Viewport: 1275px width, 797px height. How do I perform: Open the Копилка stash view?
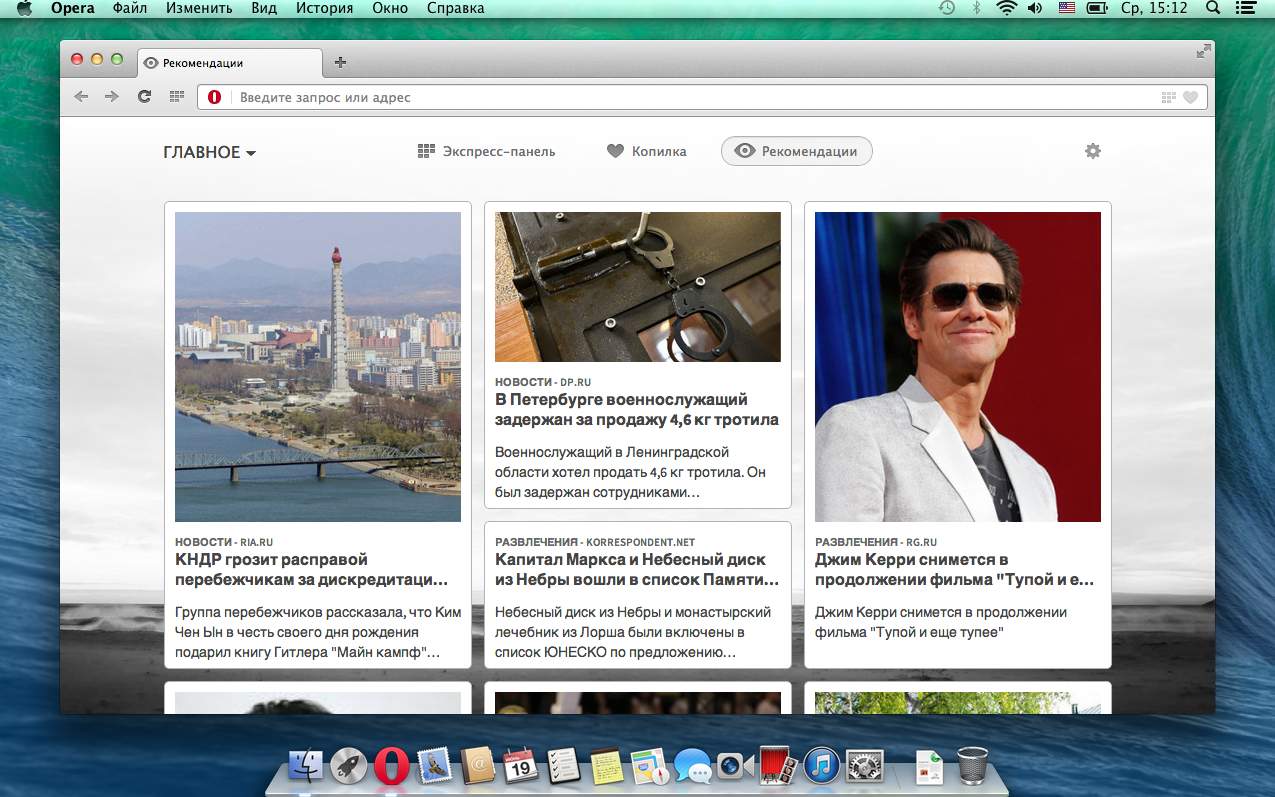pyautogui.click(x=646, y=151)
